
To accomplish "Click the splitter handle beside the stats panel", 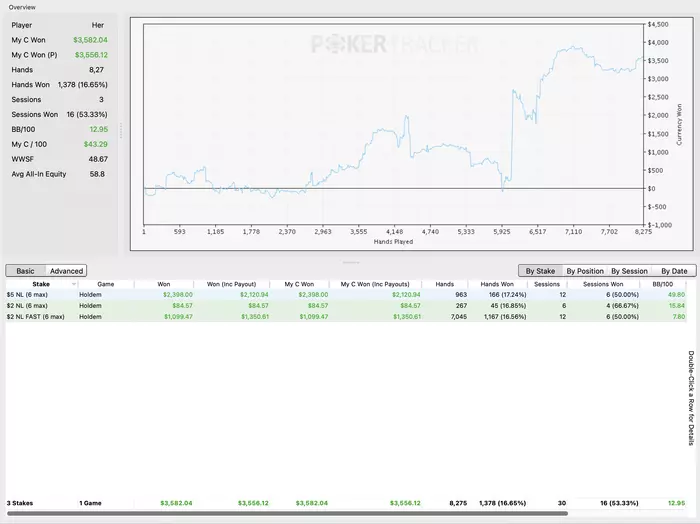I will pyautogui.click(x=121, y=131).
